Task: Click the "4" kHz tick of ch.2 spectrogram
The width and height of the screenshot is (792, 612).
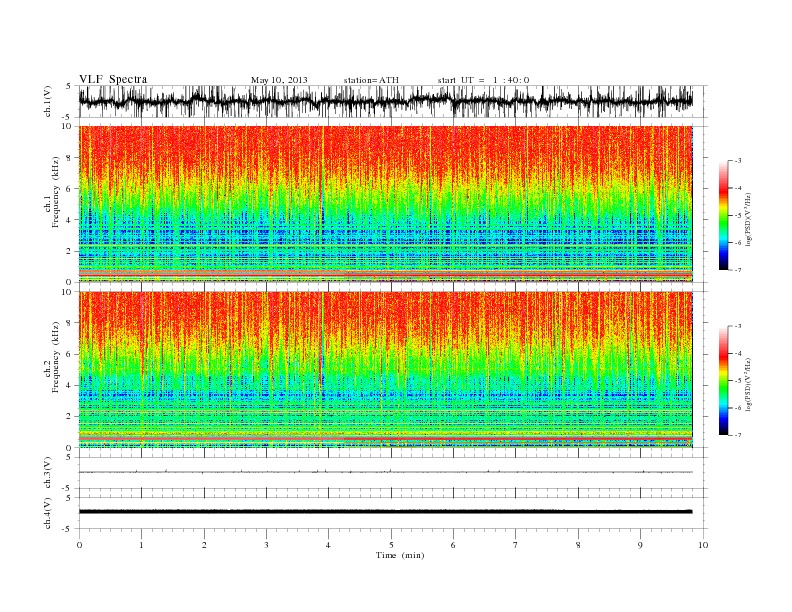Action: click(x=70, y=386)
